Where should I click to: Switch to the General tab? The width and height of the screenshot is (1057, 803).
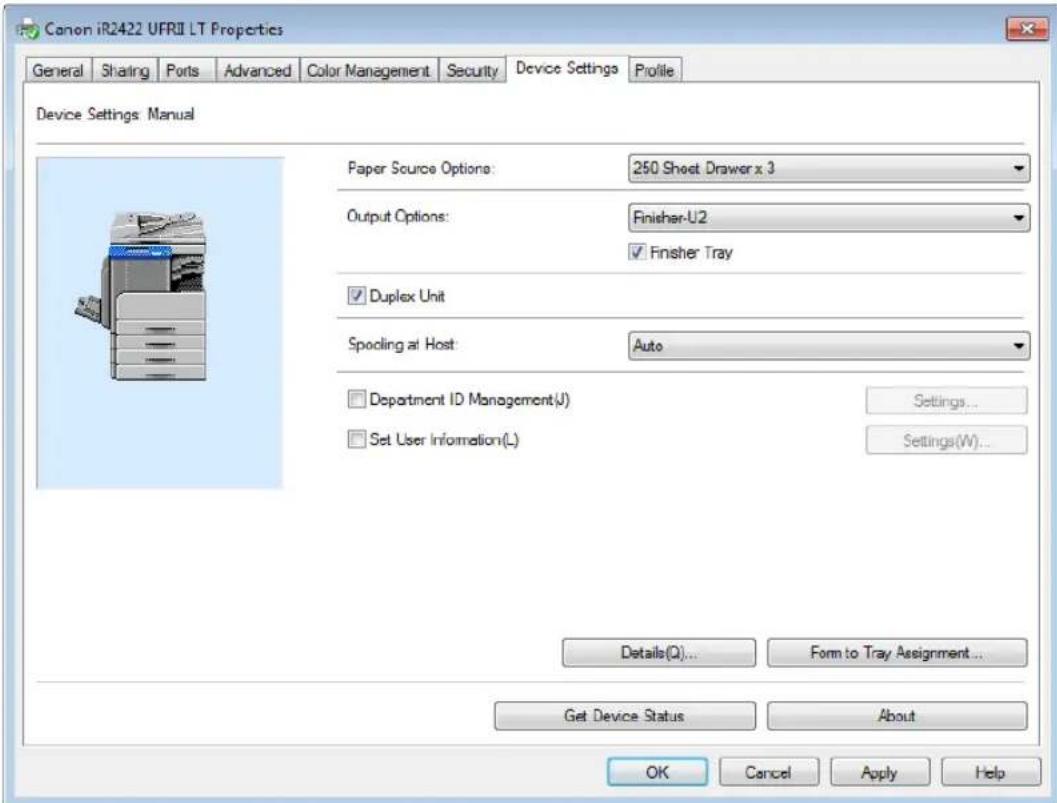58,70
